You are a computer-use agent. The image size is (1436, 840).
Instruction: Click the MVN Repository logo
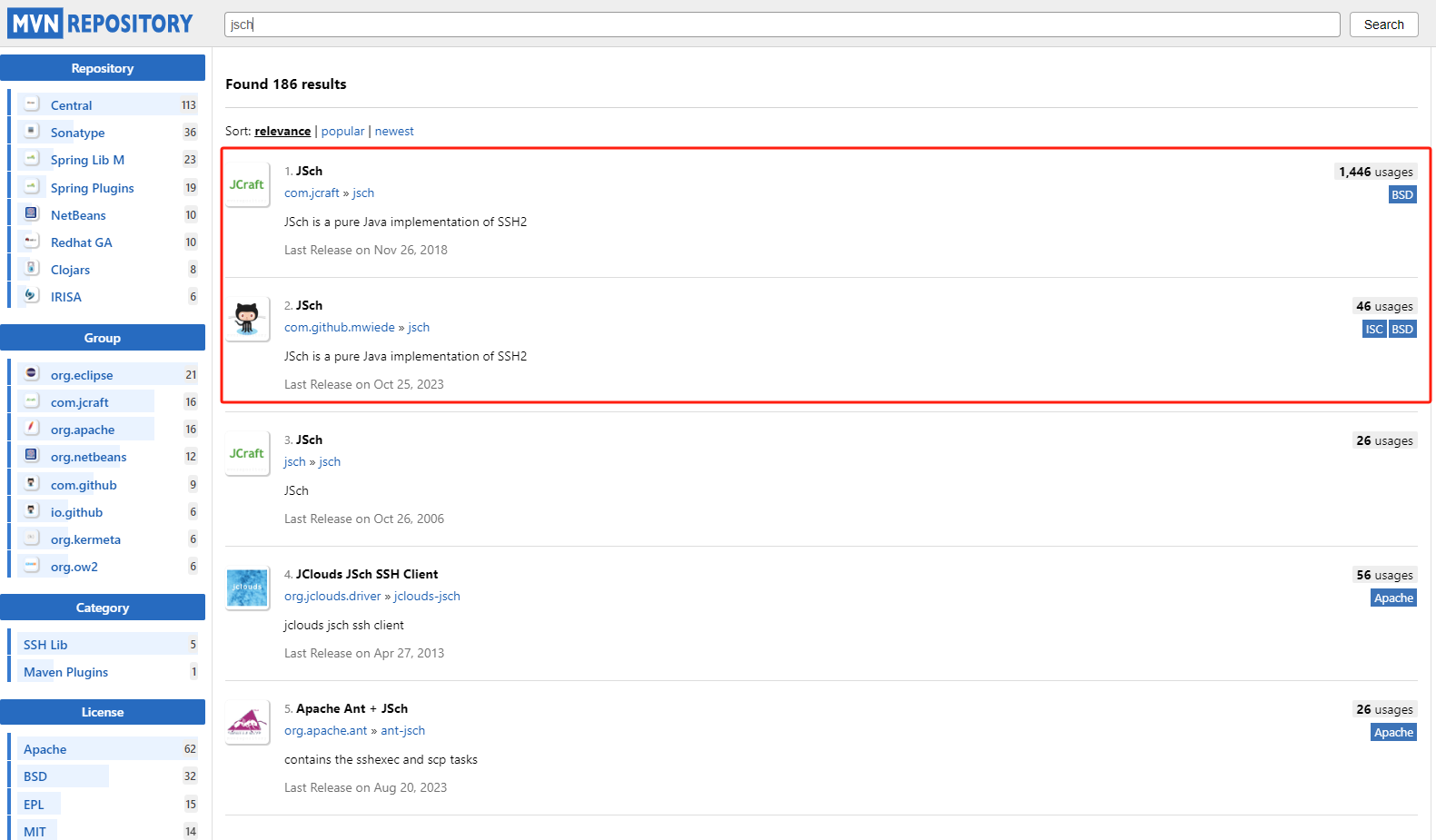(101, 24)
